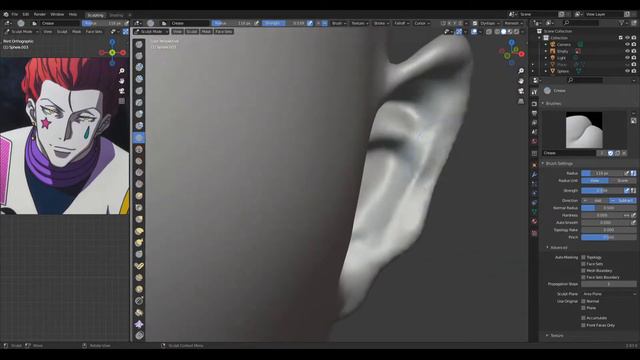Toggle camera view icon in main viewport

pyautogui.click(x=521, y=91)
